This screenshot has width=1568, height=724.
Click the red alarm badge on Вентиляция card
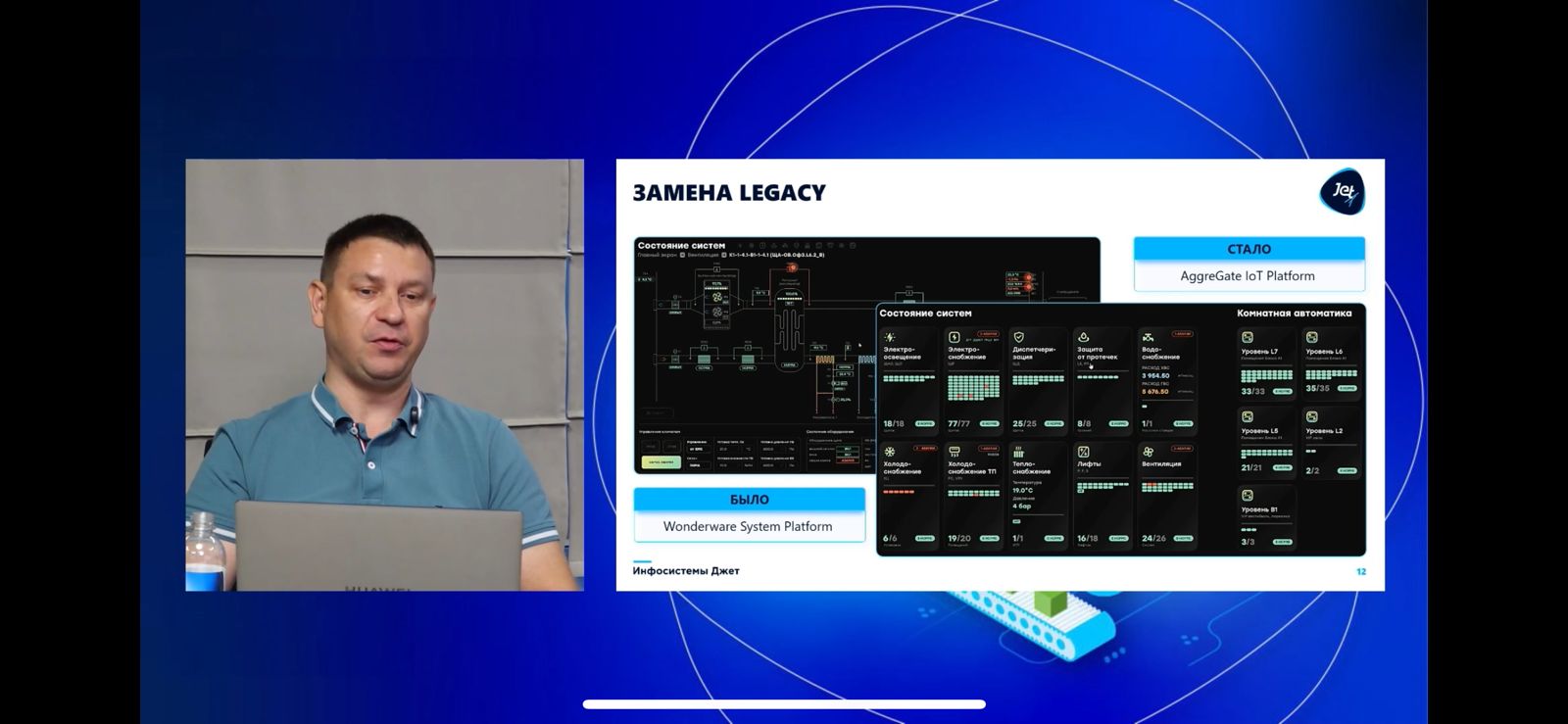pyautogui.click(x=1182, y=449)
